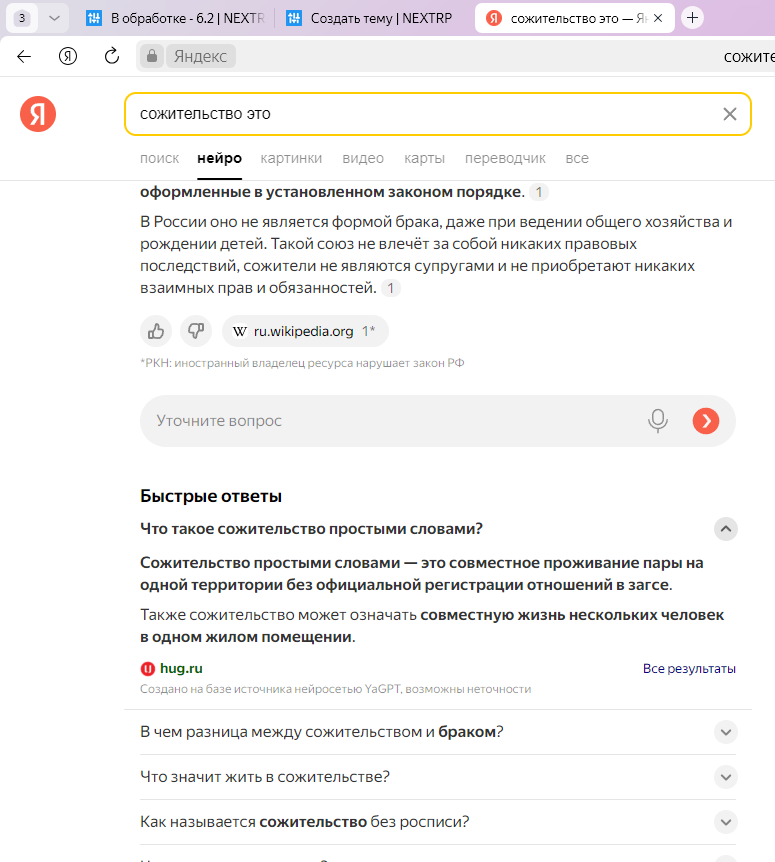This screenshot has height=862, width=775.
Task: Go back using the browser back arrow
Action: point(24,56)
